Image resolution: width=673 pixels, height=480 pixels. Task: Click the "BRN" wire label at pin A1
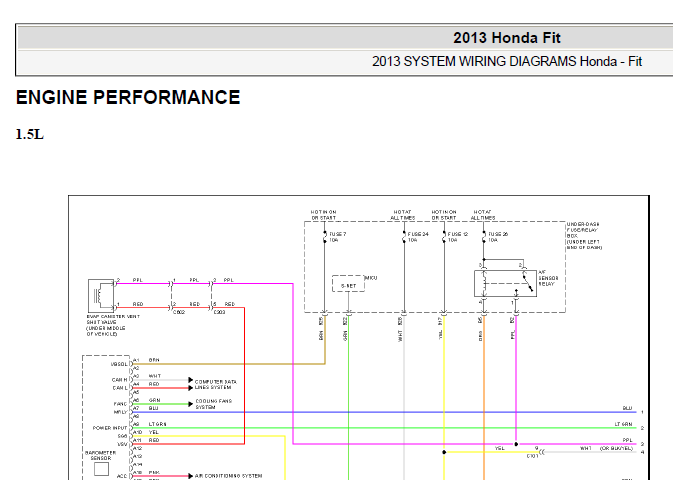(154, 360)
